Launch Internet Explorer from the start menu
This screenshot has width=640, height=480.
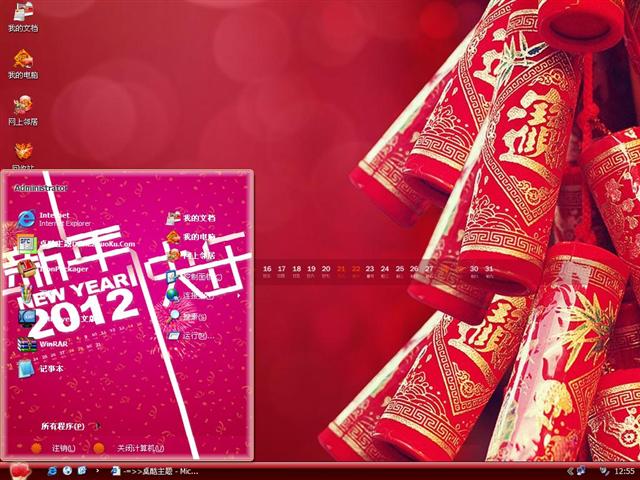pos(54,219)
